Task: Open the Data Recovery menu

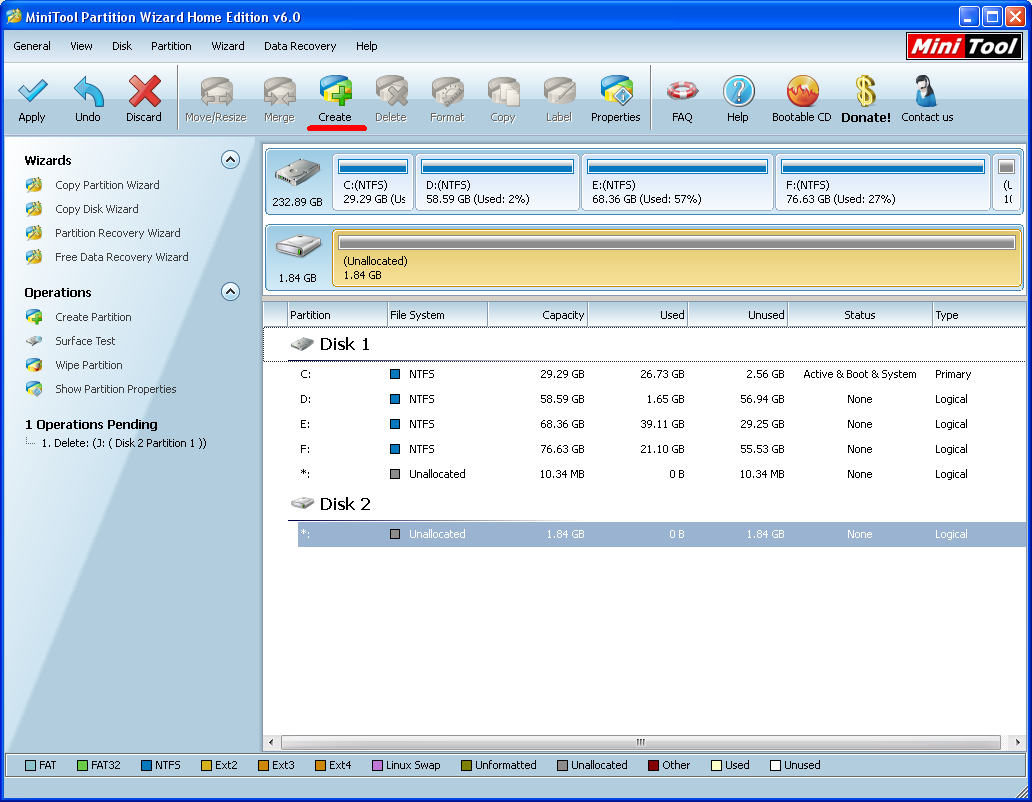Action: 300,46
